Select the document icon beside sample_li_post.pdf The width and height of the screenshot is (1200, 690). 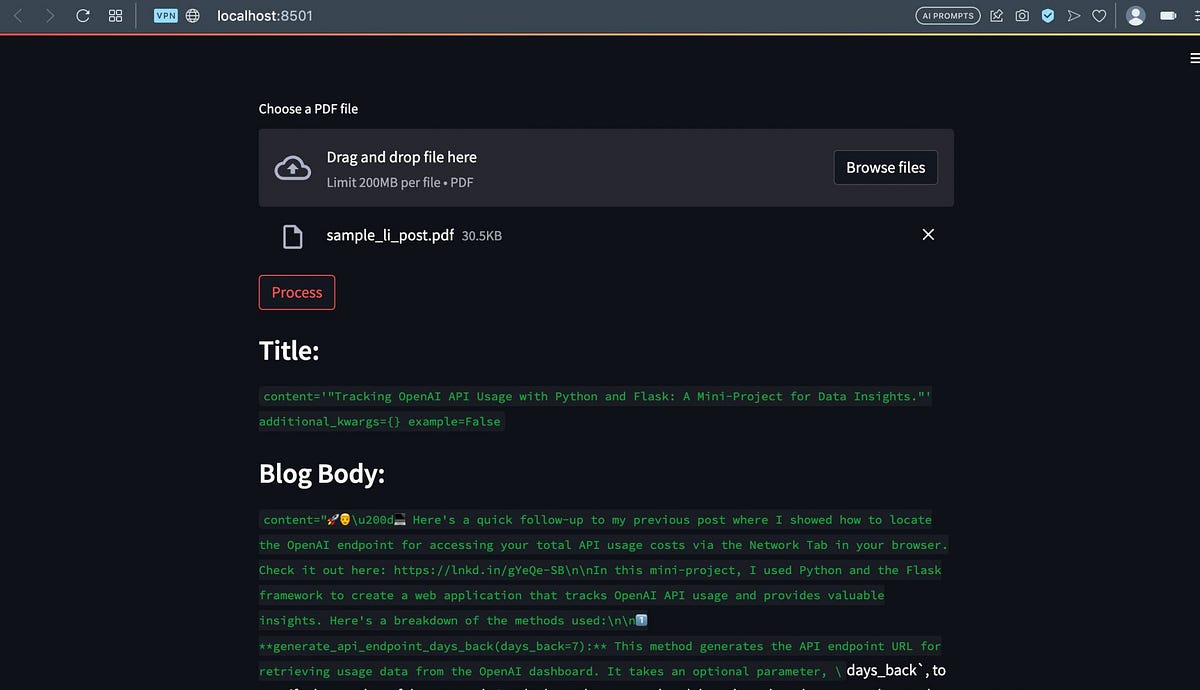293,236
